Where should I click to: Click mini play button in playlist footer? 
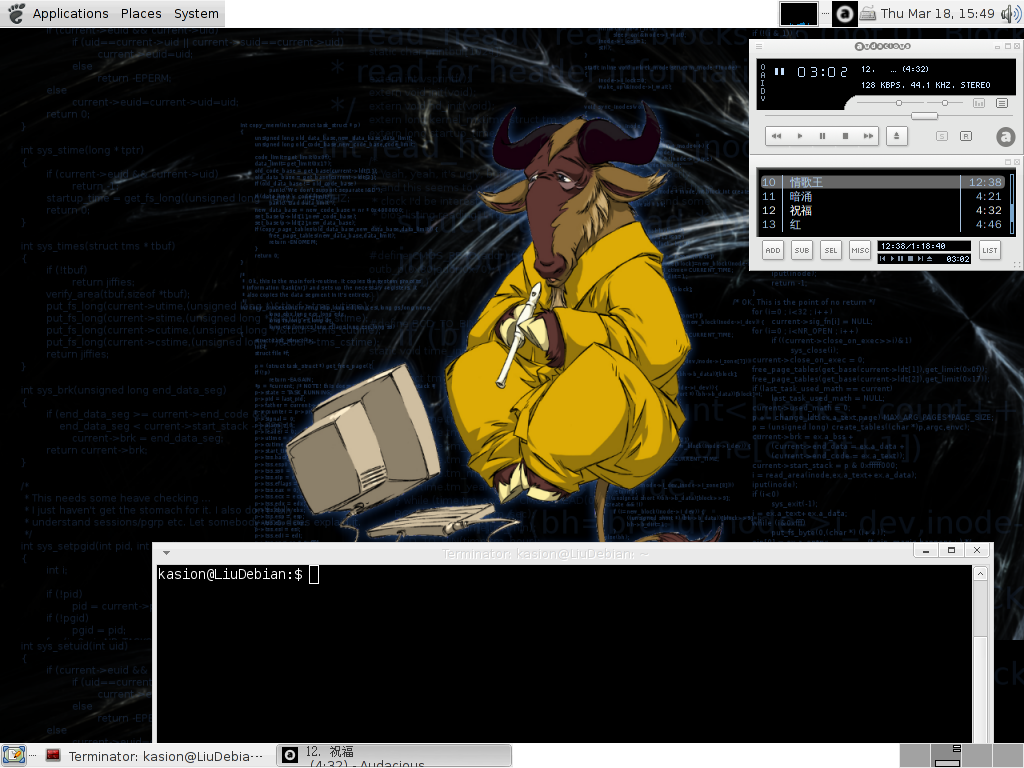(891, 259)
